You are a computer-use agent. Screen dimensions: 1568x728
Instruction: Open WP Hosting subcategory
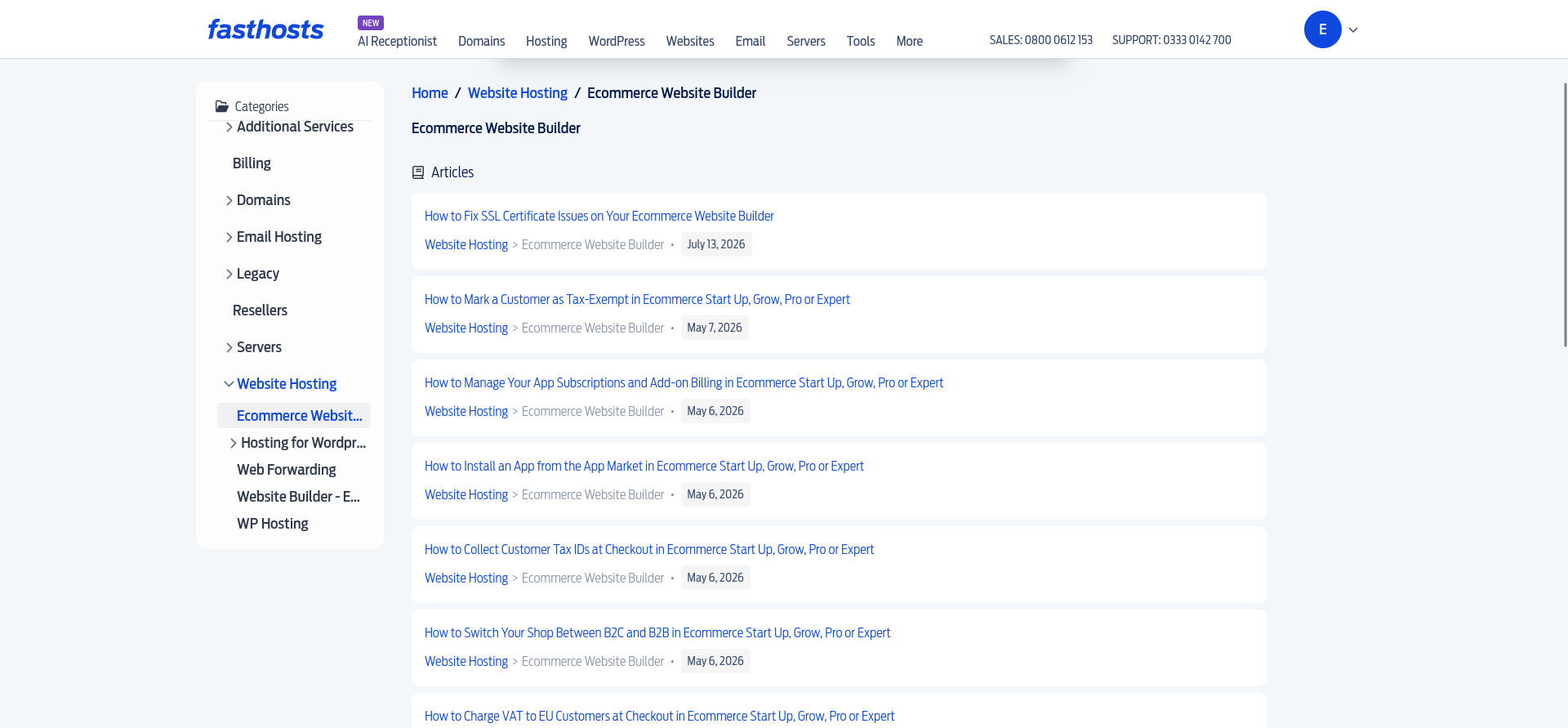click(273, 524)
